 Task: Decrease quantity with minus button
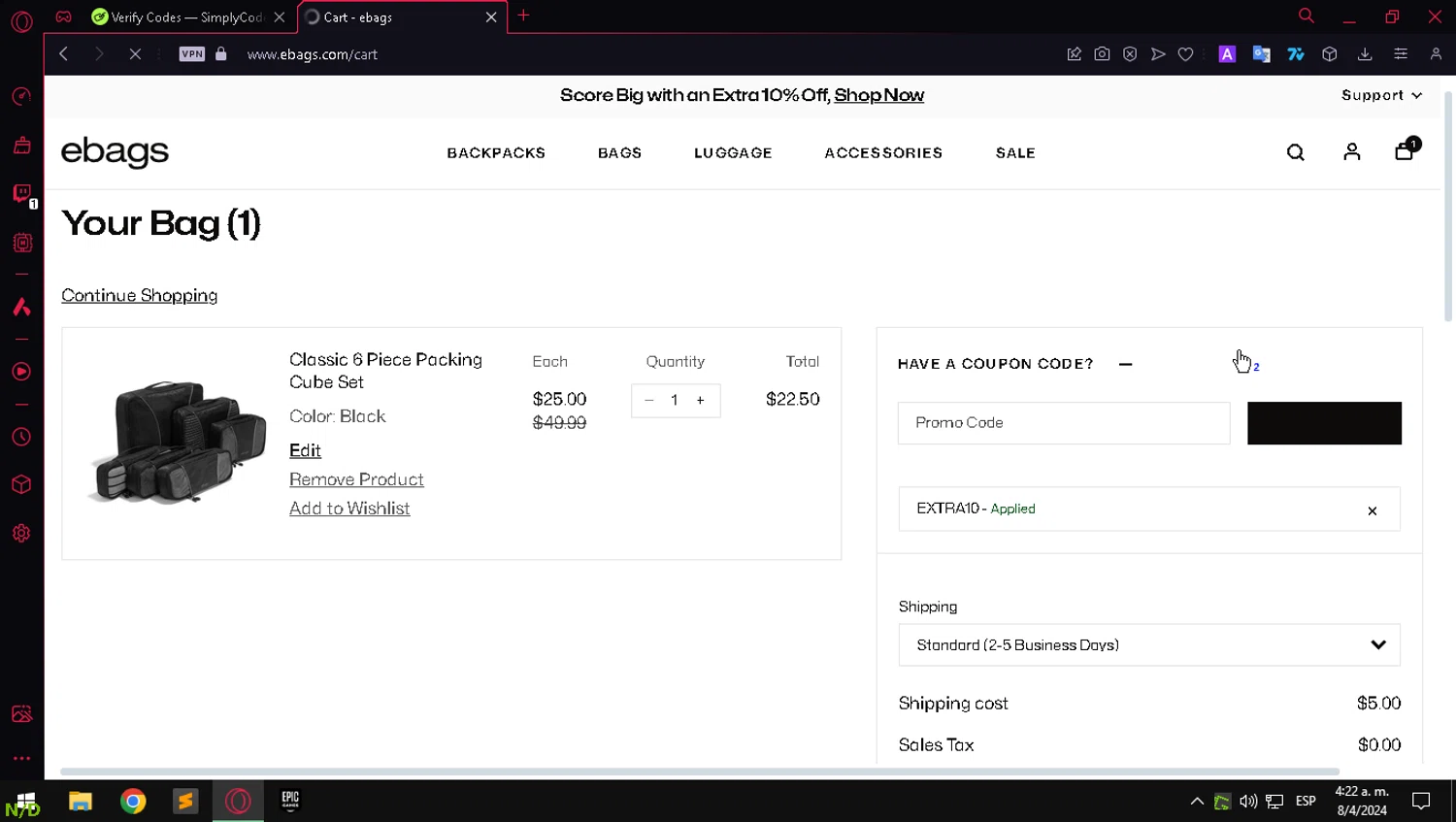coord(649,400)
